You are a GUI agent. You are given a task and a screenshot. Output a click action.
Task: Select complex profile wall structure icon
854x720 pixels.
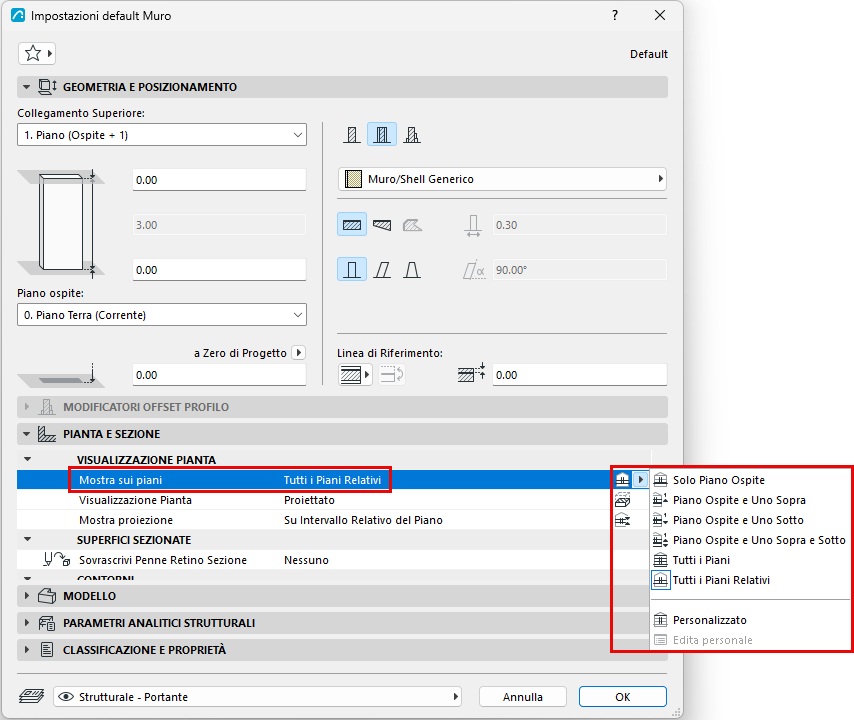point(412,135)
